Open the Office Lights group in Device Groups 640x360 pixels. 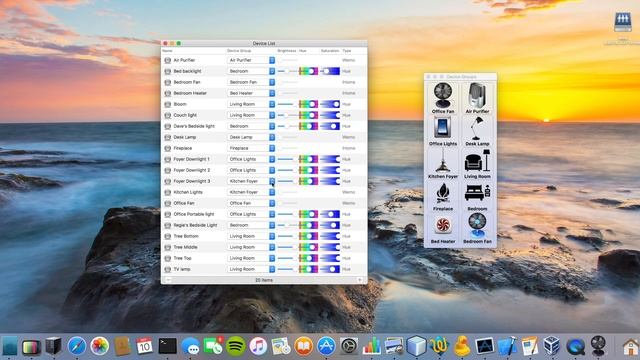tap(443, 131)
